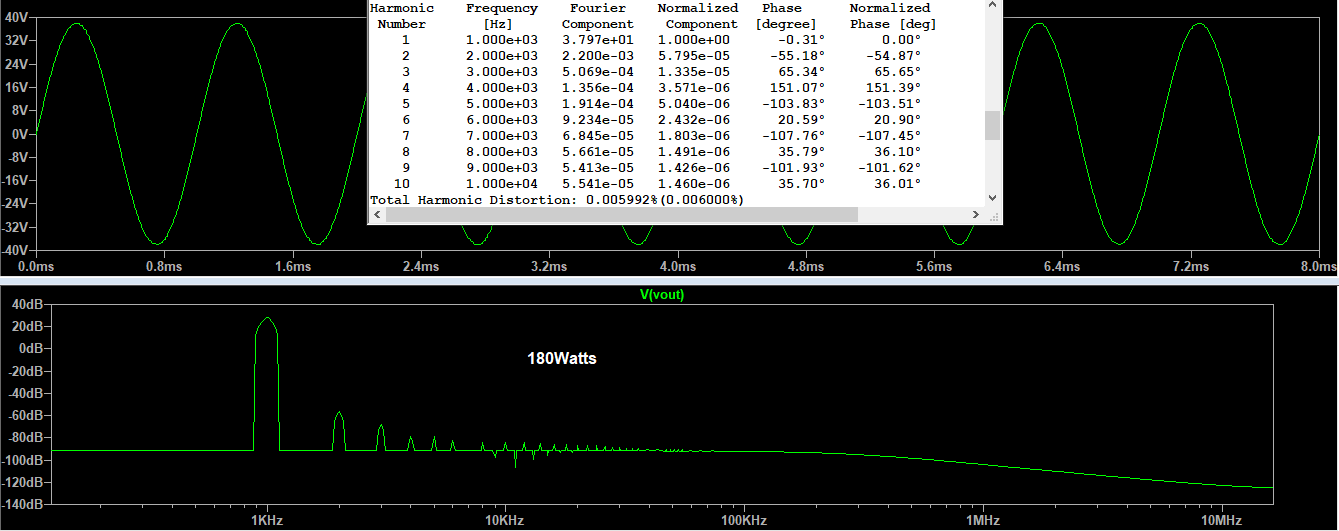Click the Harmonic Number column header

point(402,16)
